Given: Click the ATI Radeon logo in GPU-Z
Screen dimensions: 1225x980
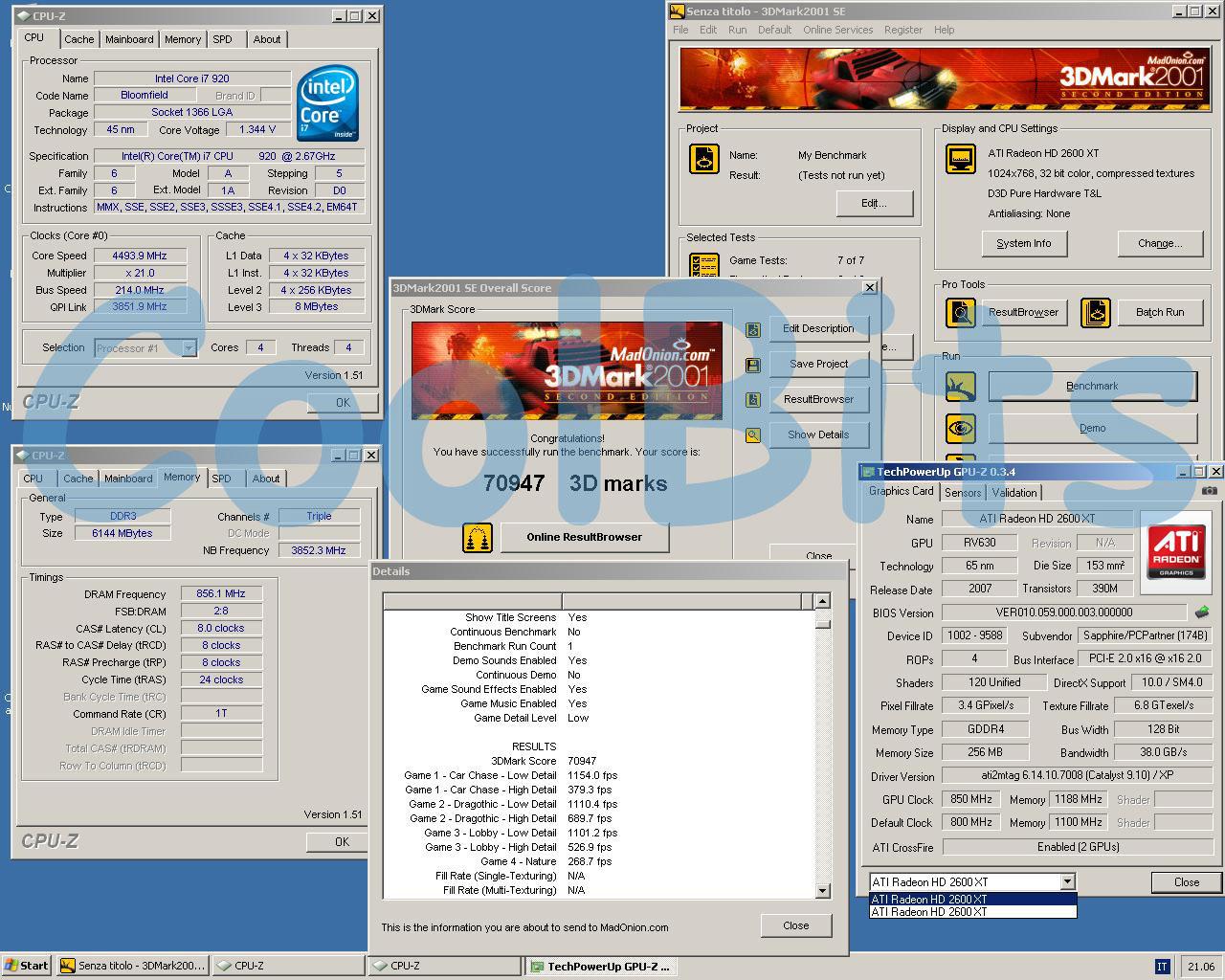Looking at the screenshot, I should (x=1176, y=550).
